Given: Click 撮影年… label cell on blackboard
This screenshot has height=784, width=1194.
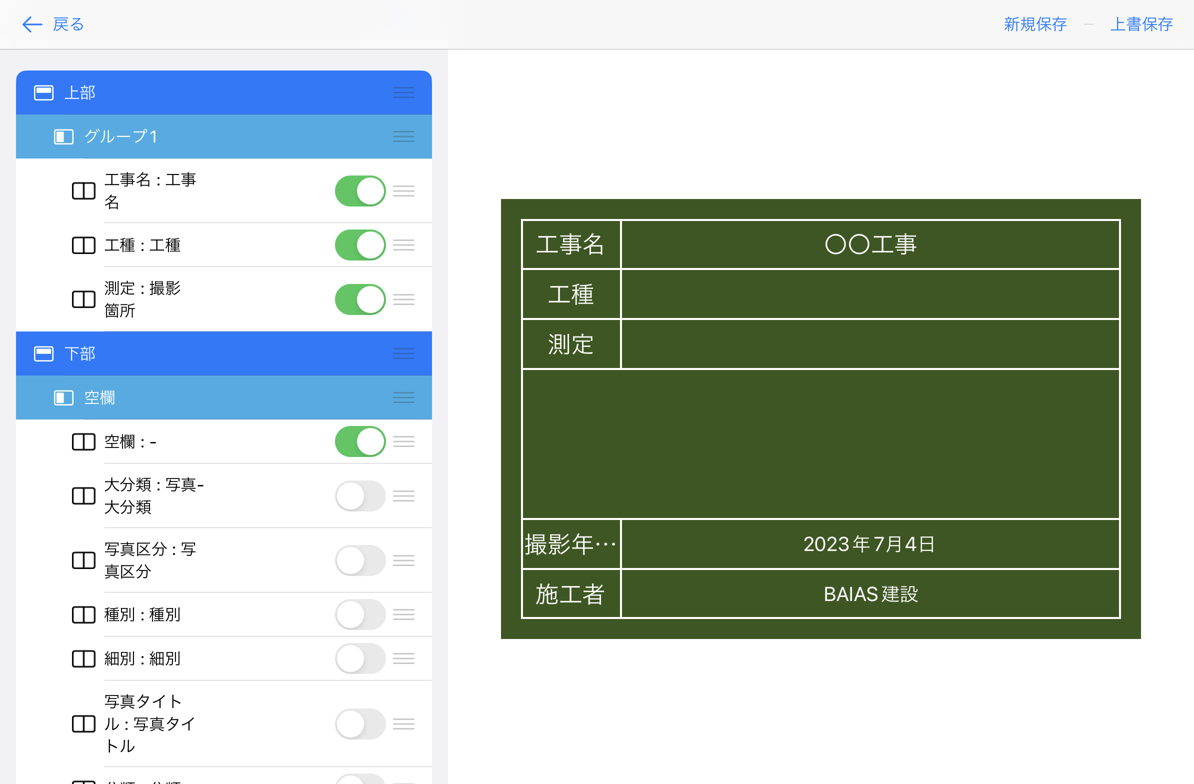Looking at the screenshot, I should (571, 544).
